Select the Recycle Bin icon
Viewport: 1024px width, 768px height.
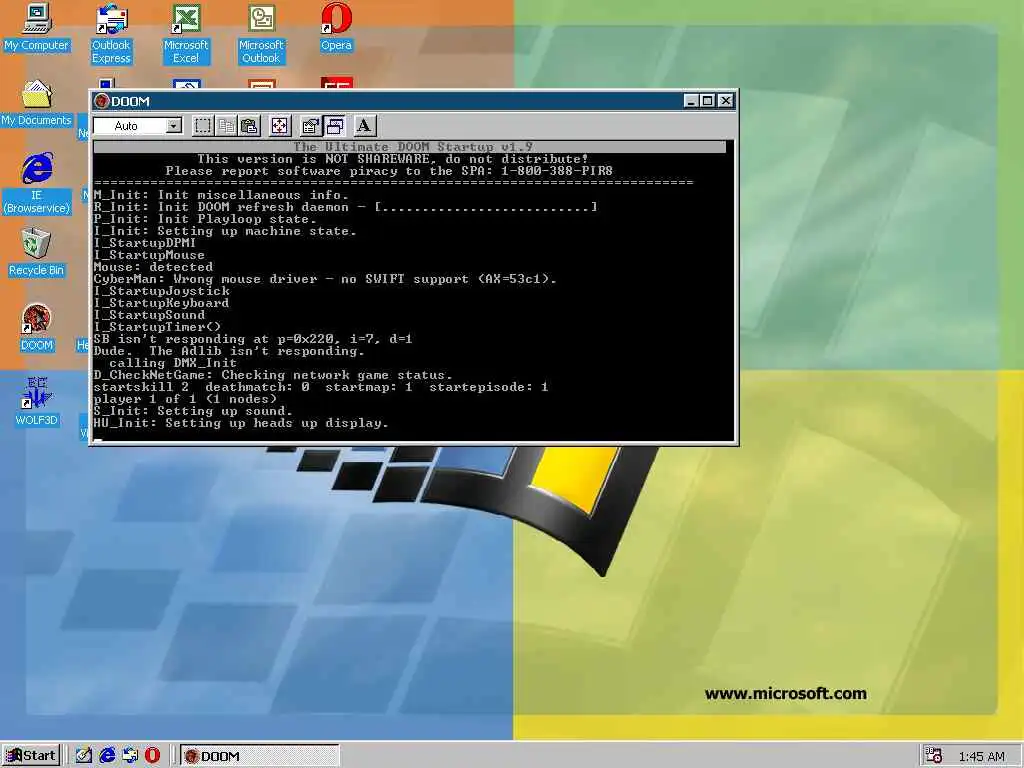click(37, 253)
